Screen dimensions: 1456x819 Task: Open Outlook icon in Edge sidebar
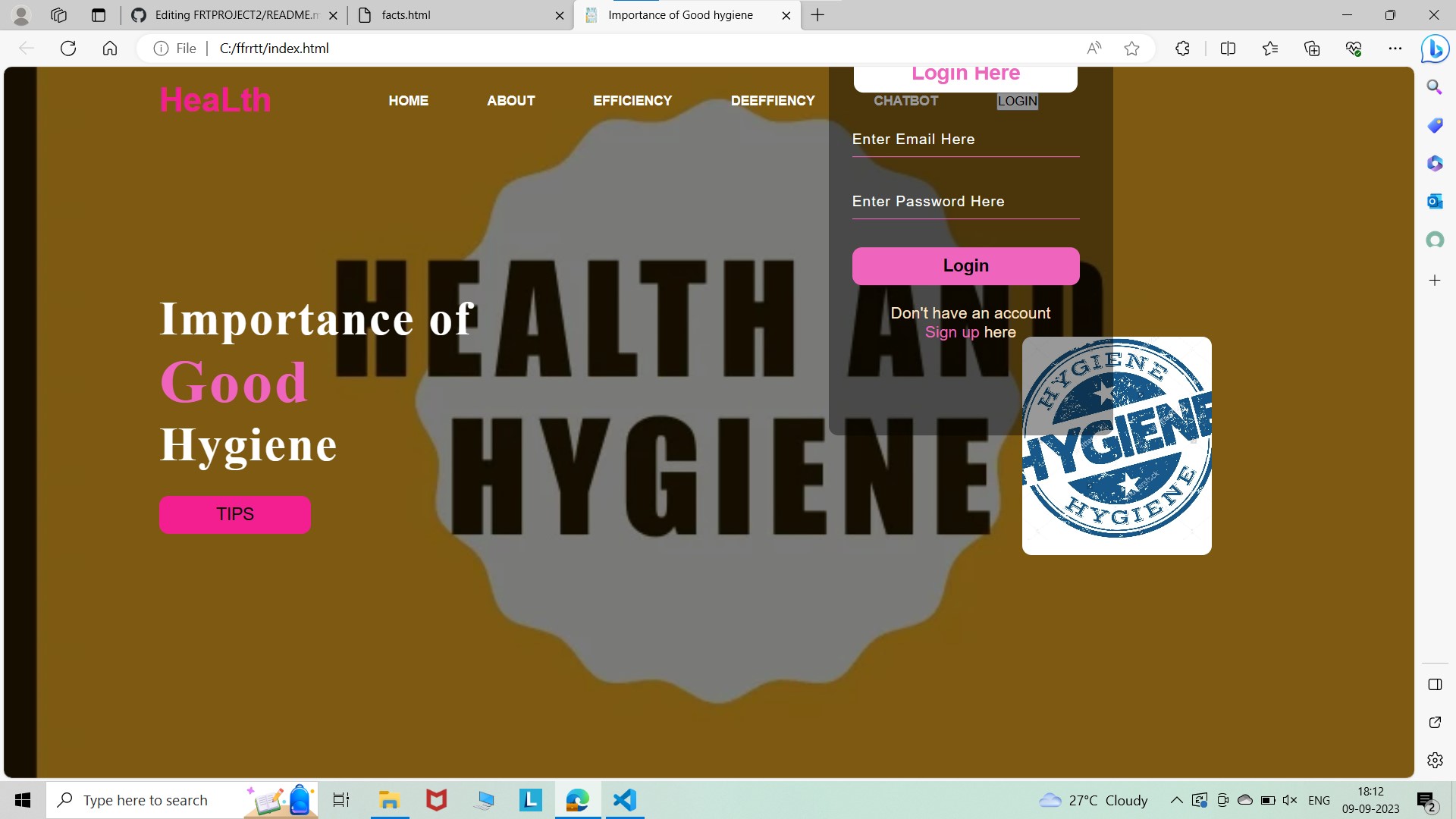pyautogui.click(x=1434, y=201)
